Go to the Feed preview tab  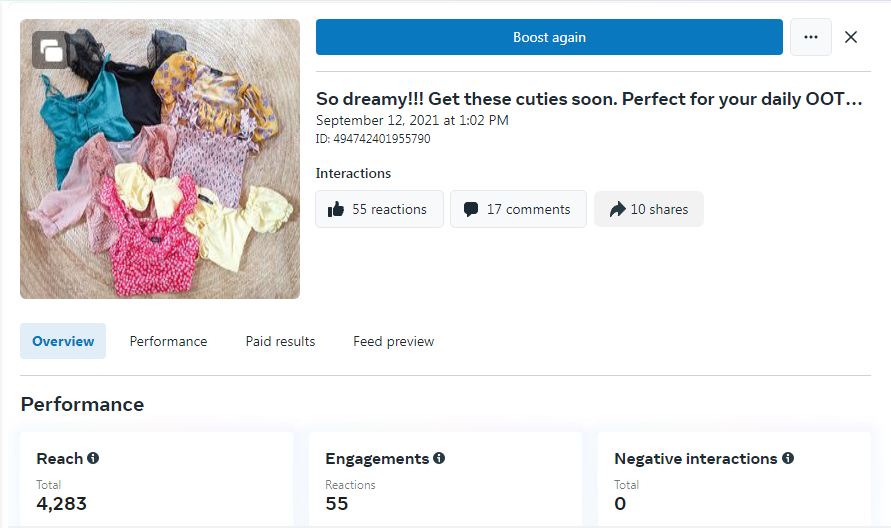[x=393, y=341]
